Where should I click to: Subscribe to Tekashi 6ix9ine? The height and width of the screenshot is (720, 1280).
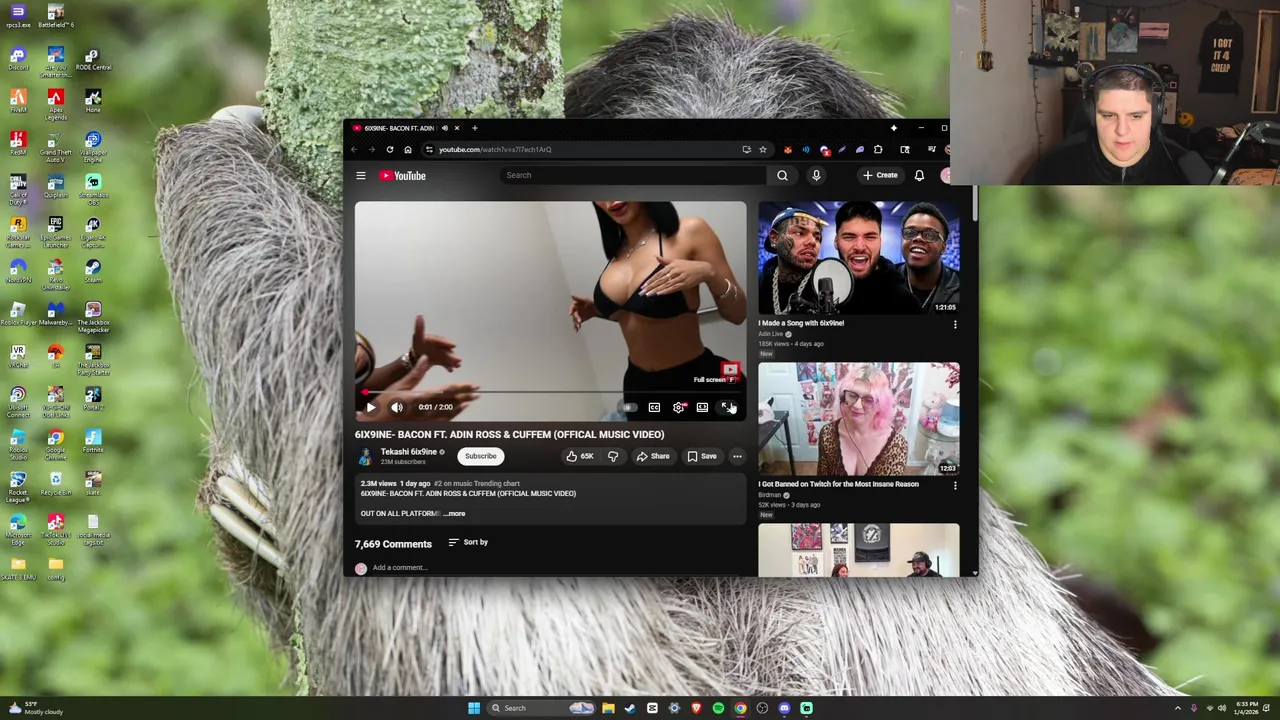tap(480, 456)
